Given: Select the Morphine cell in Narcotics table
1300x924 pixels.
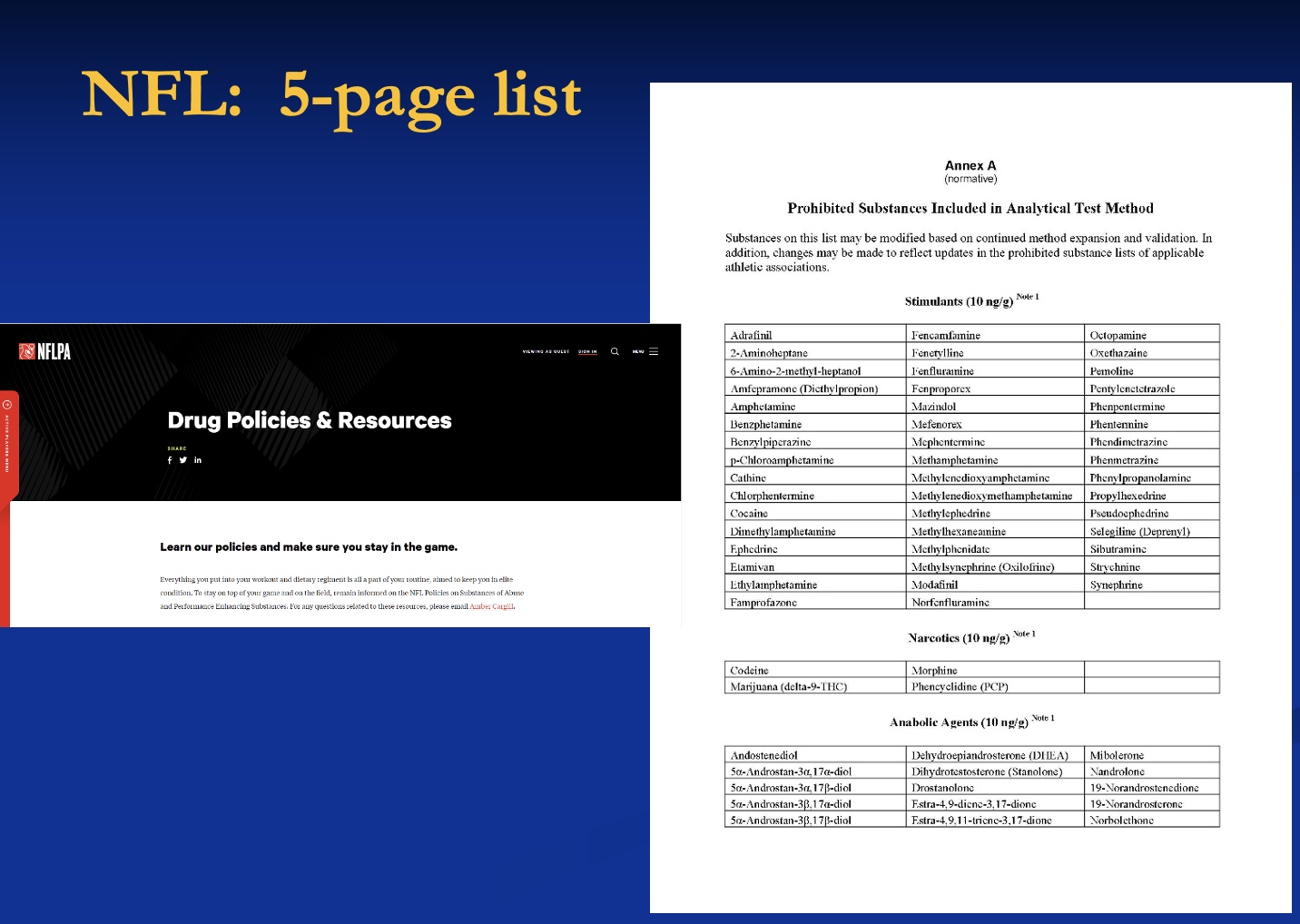Looking at the screenshot, I should [x=934, y=671].
